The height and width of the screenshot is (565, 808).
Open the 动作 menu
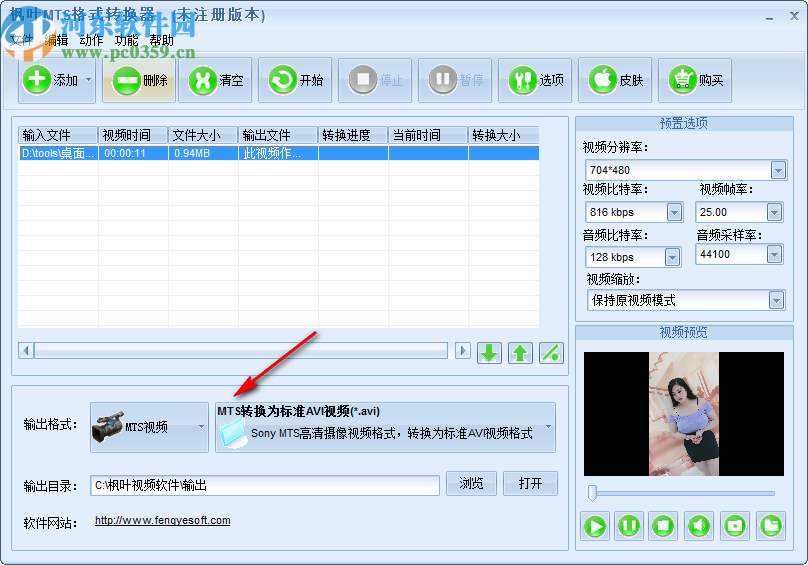pos(91,40)
